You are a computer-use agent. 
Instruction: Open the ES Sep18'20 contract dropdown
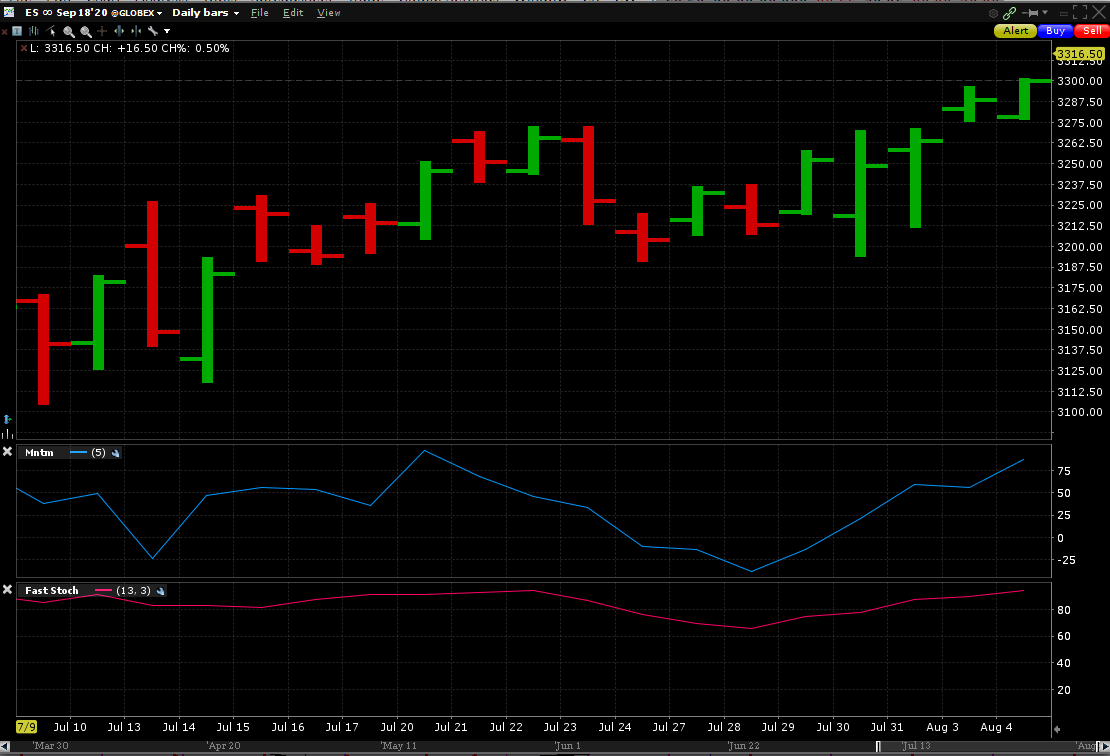click(x=93, y=13)
